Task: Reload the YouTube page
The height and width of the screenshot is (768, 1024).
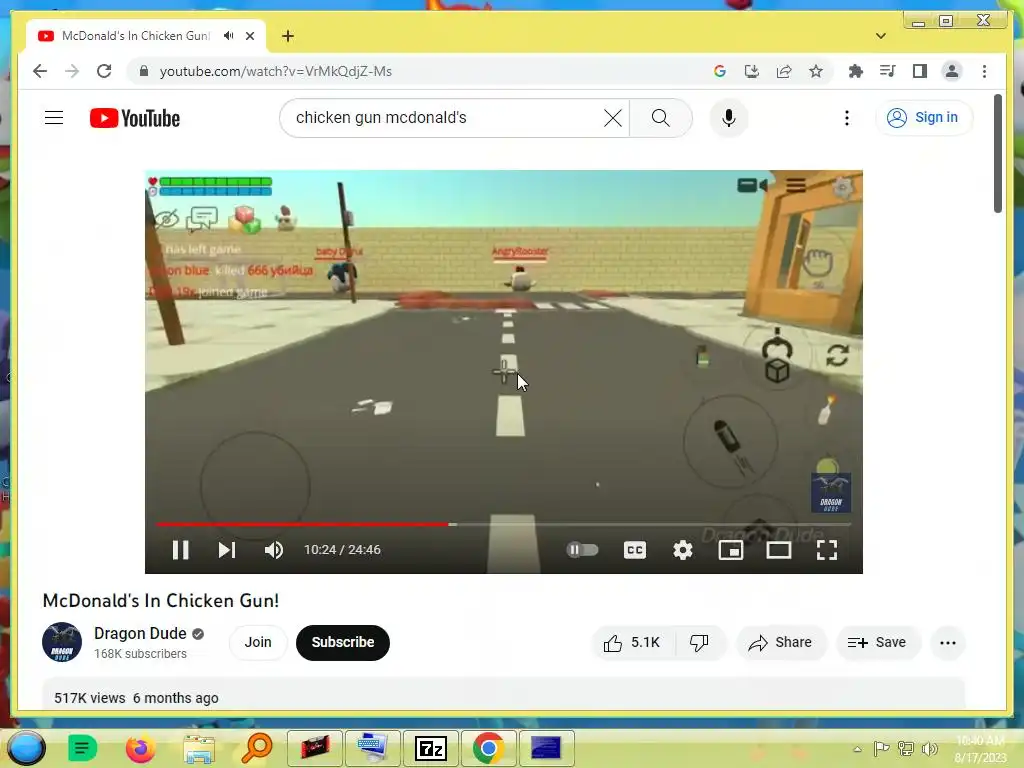Action: [x=104, y=71]
